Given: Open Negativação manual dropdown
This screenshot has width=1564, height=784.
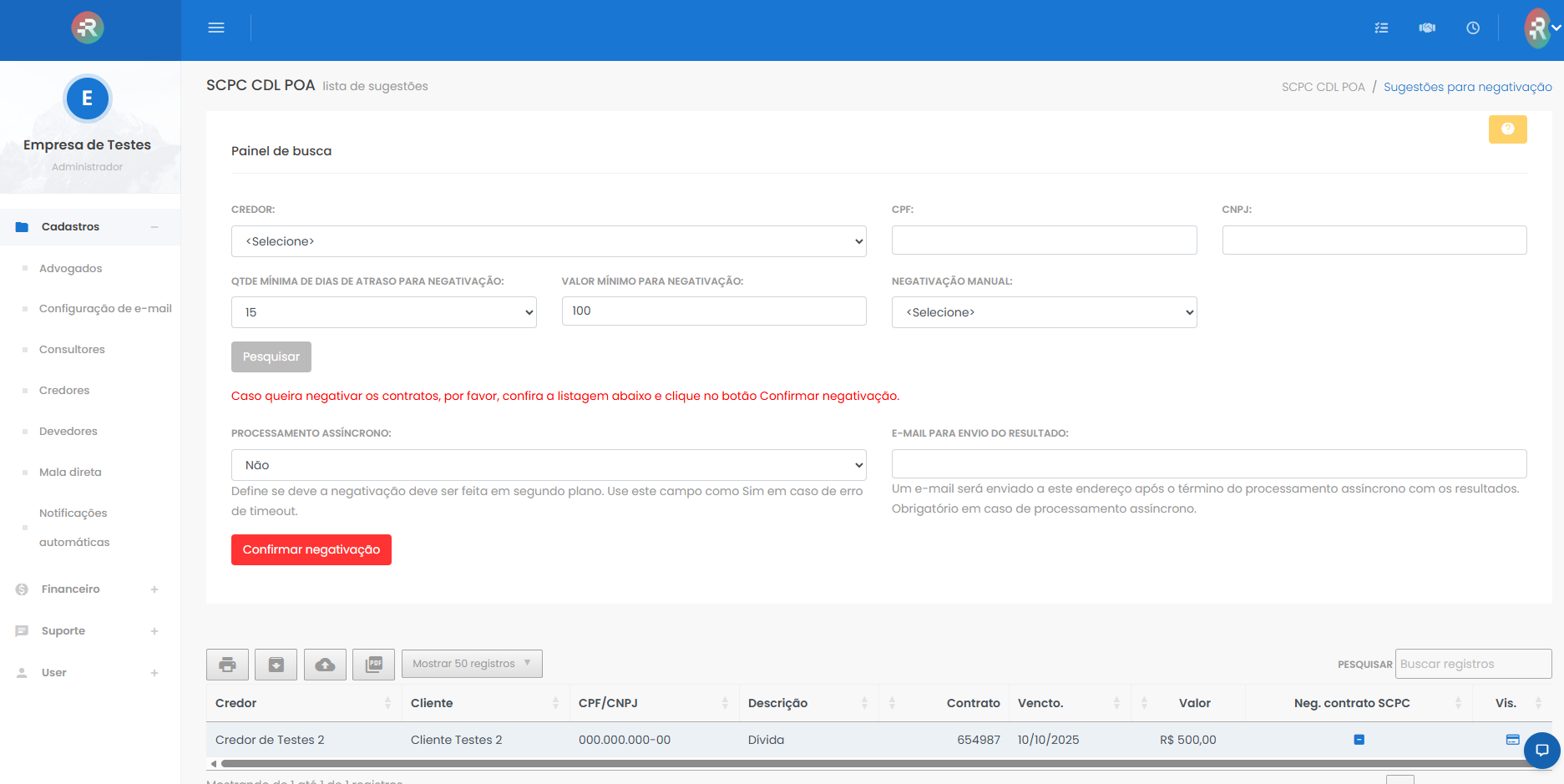Looking at the screenshot, I should click(1044, 312).
